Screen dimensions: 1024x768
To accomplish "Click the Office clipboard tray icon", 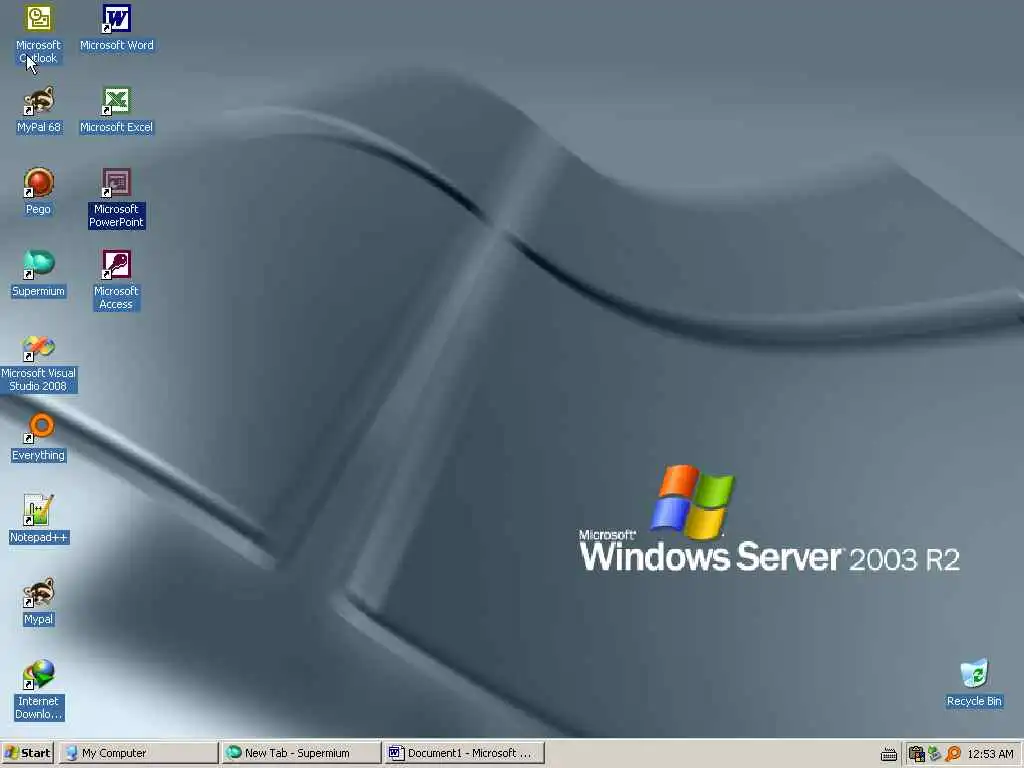I will point(916,754).
